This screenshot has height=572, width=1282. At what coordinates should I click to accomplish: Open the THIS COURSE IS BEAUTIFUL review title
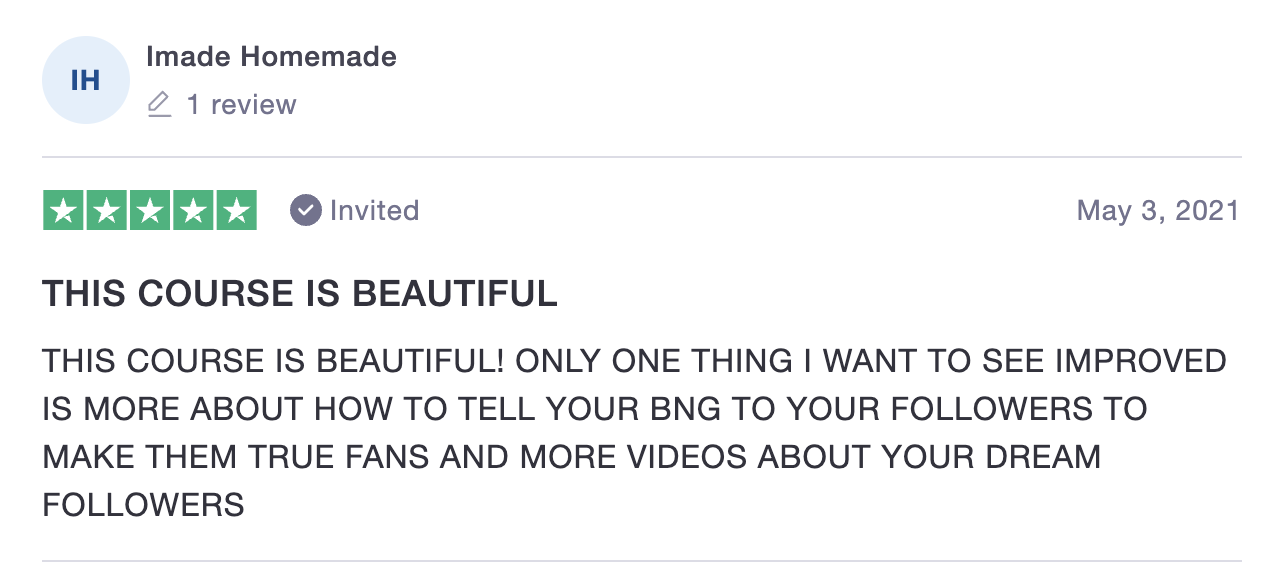click(300, 294)
